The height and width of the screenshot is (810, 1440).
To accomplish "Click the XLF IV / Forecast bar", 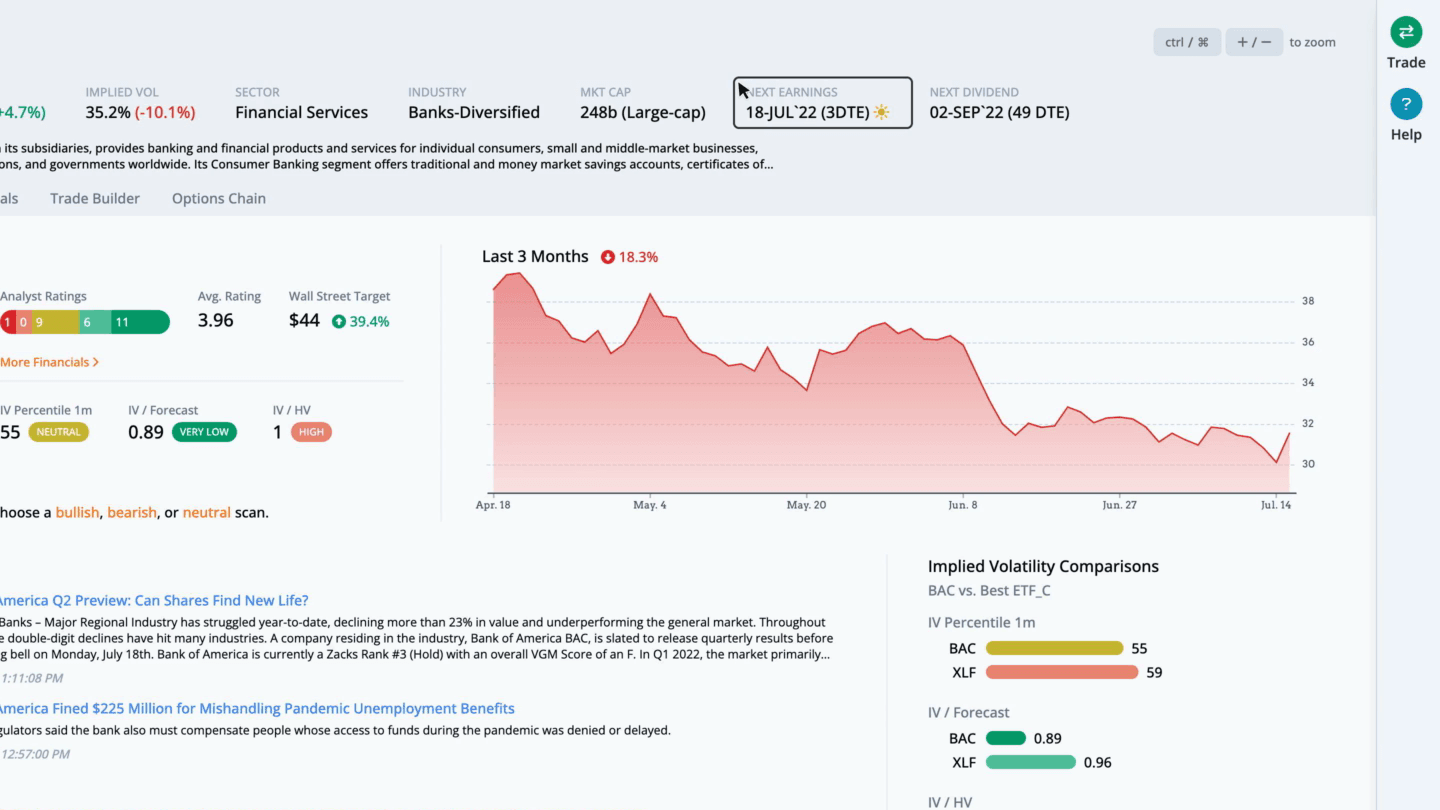I will pos(1031,762).
